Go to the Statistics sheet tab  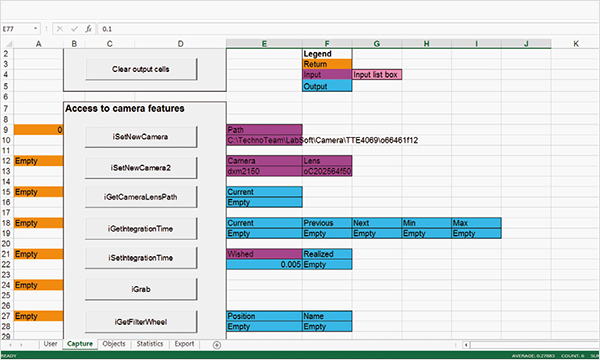tap(150, 344)
